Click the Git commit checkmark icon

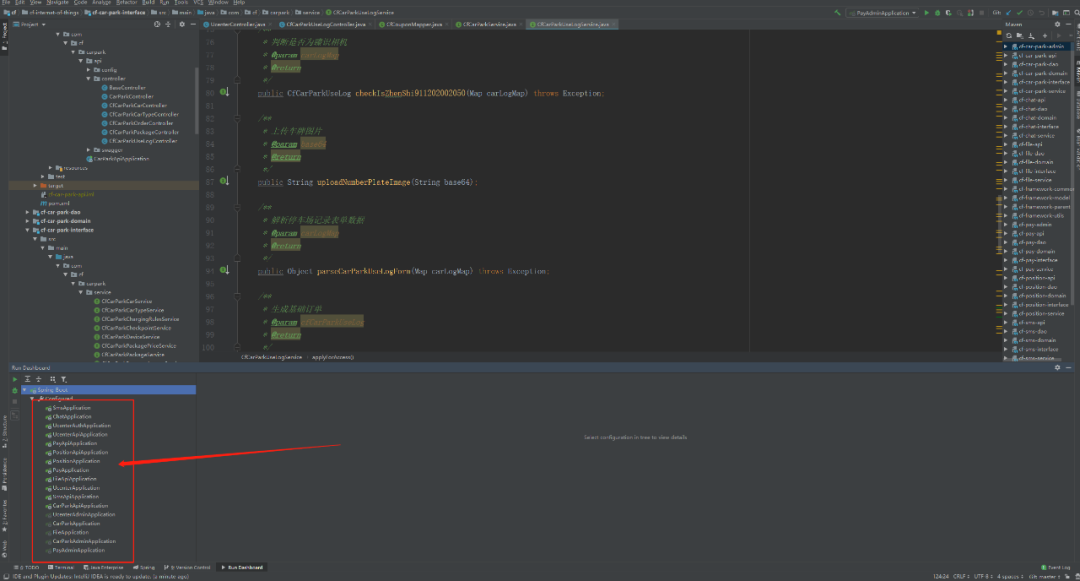(1019, 13)
